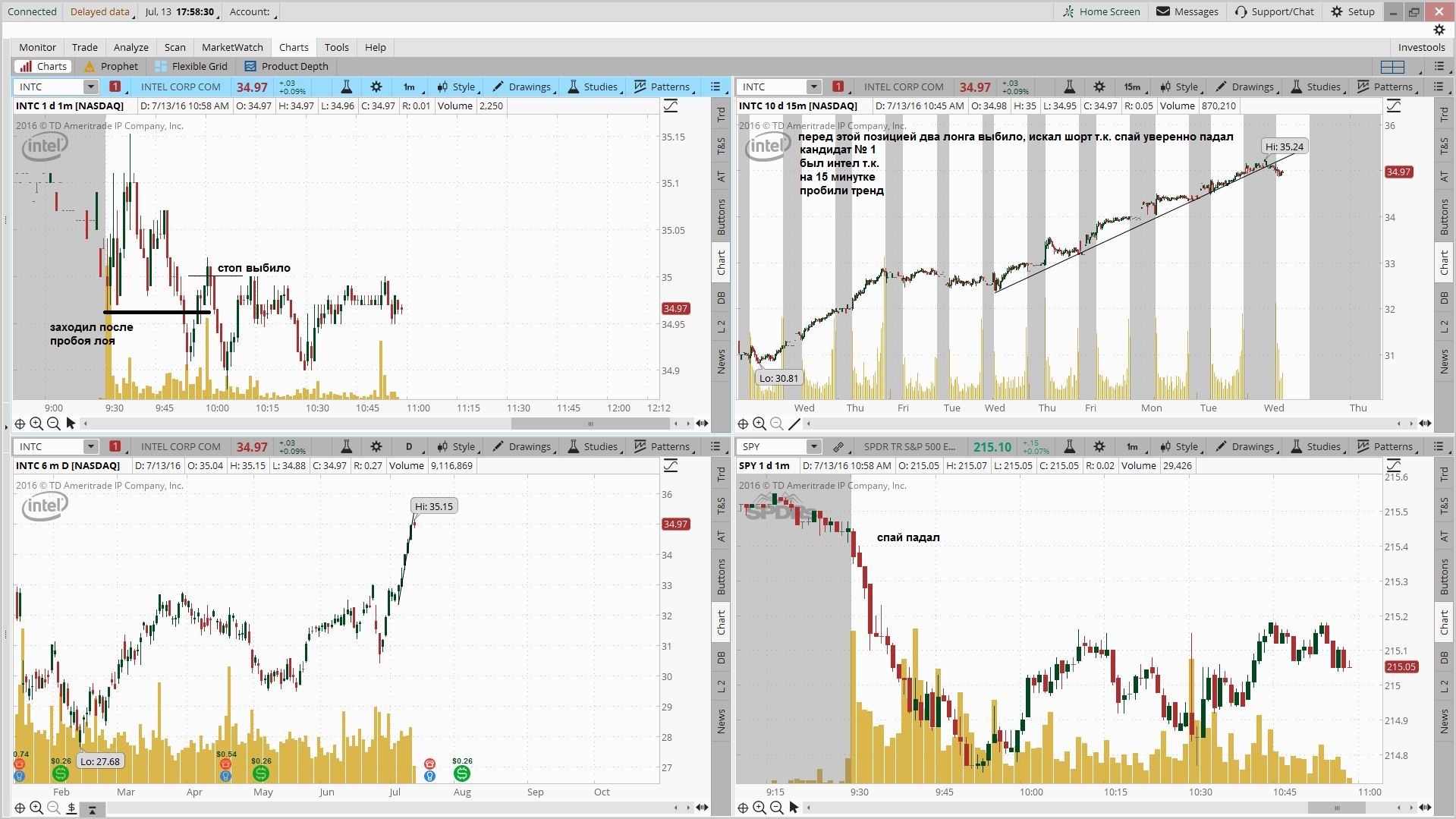Click horizontal scrollbar thumb under INTC 1m chart

pyautogui.click(x=590, y=424)
